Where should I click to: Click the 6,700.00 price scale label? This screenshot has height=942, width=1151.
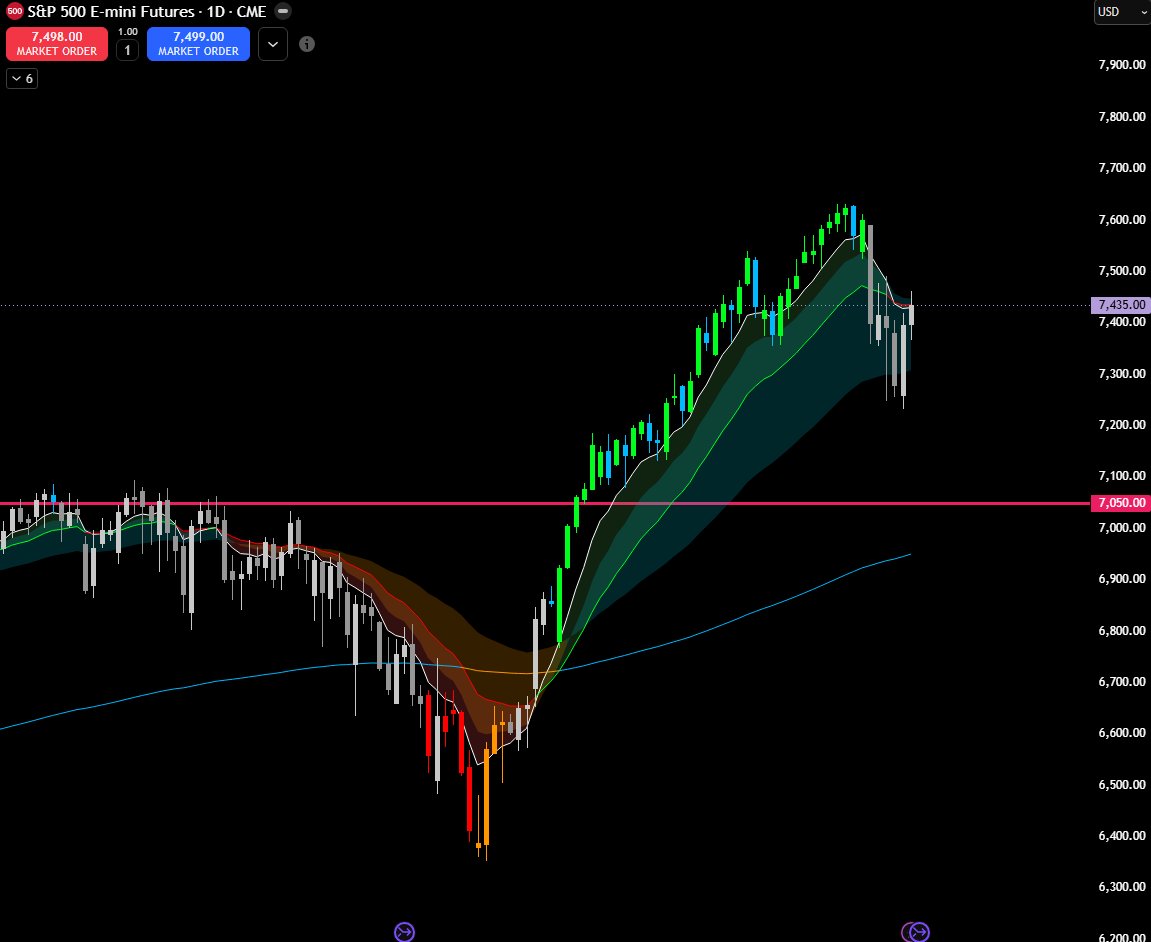(1122, 681)
